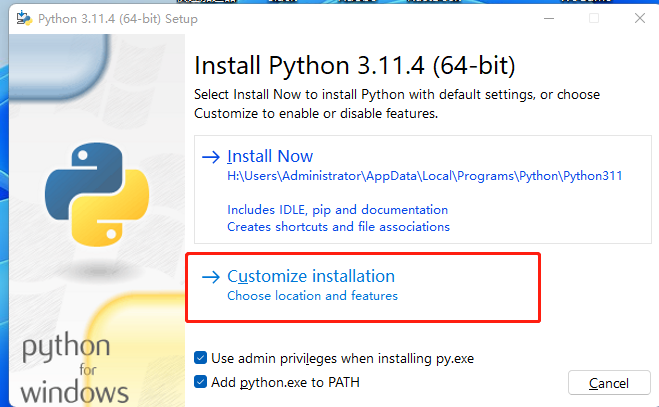Click the 'Install Python 3.11.4 (64-bit)' heading
This screenshot has height=407, width=659.
355,66
